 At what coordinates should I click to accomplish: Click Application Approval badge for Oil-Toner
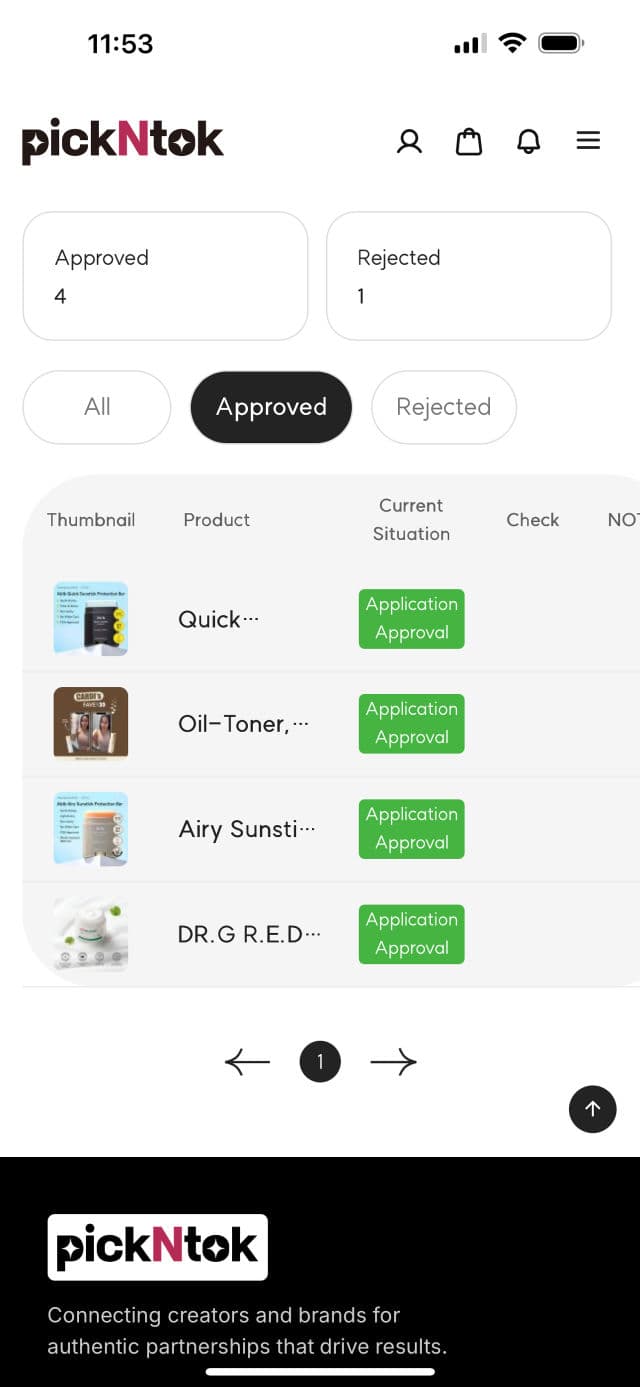tap(411, 723)
